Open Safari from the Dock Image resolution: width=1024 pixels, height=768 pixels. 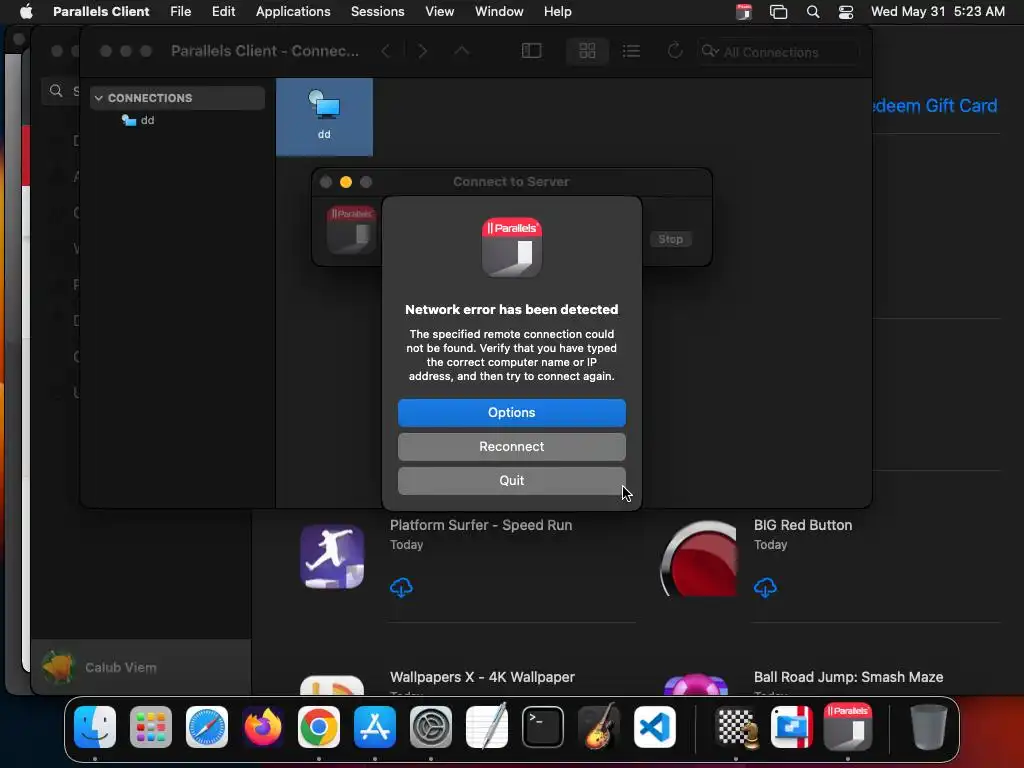207,727
